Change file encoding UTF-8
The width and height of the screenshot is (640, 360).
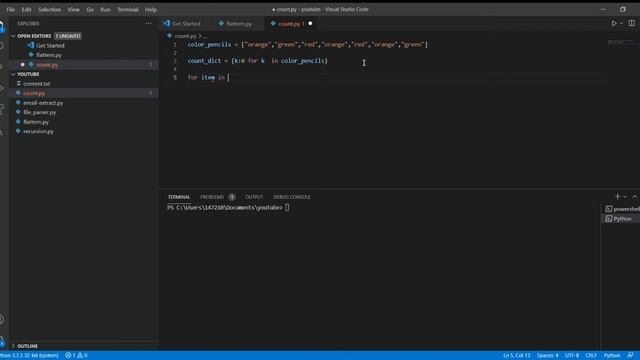(x=572, y=356)
